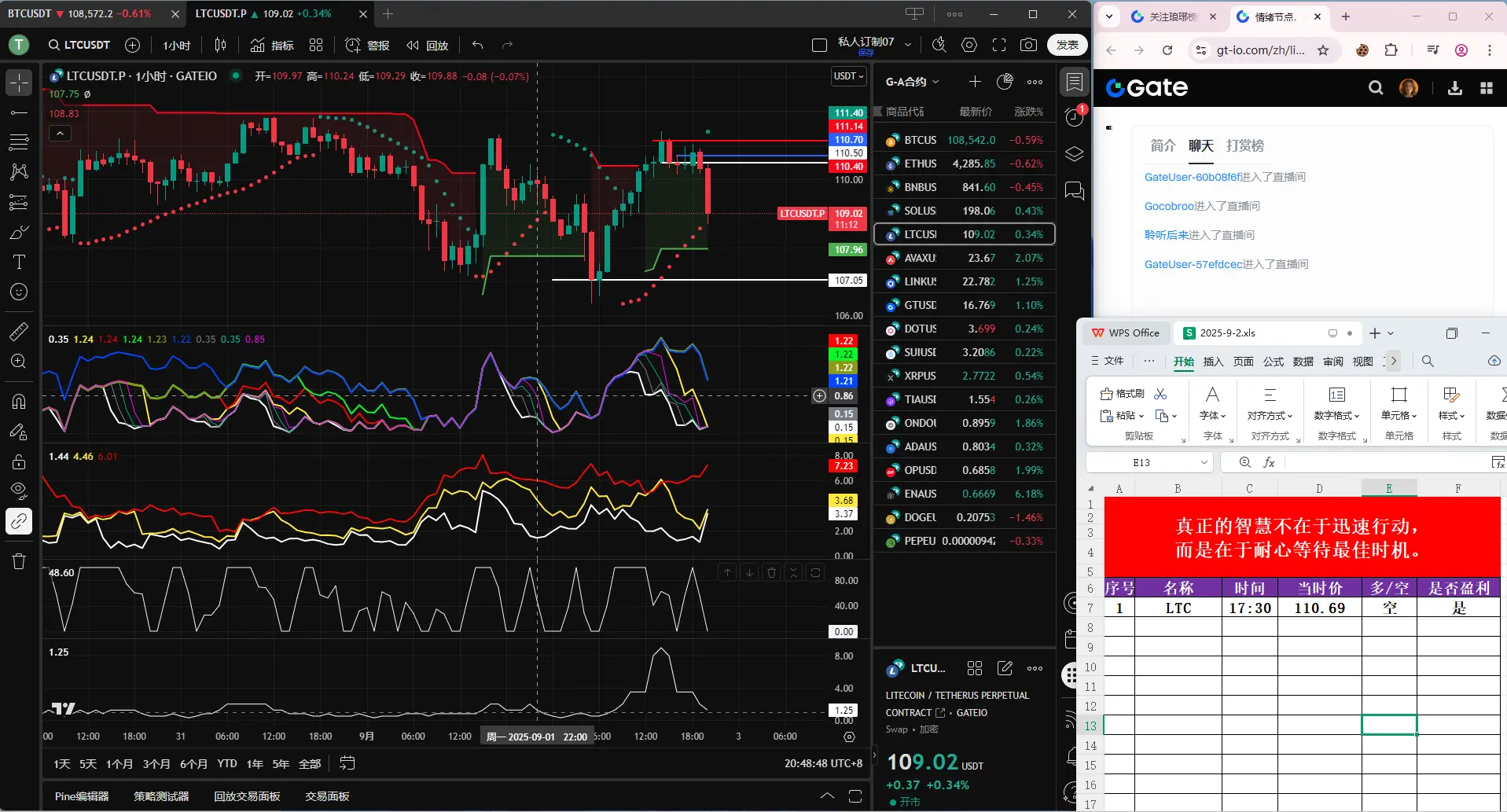
Task: Open the indicators menu
Action: 272,46
